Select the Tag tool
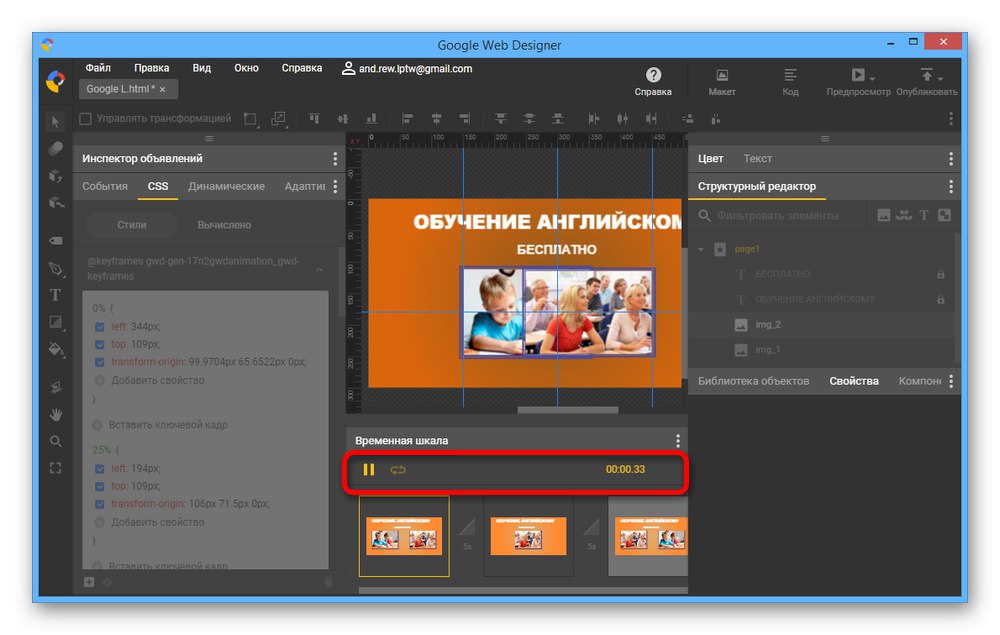 (55, 240)
